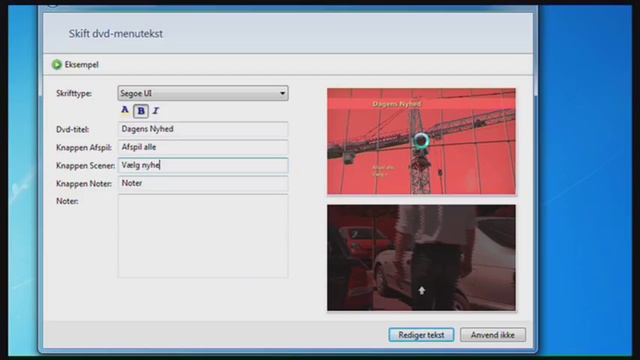Click the Rediger tekst button
640x360 pixels.
pyautogui.click(x=421, y=335)
